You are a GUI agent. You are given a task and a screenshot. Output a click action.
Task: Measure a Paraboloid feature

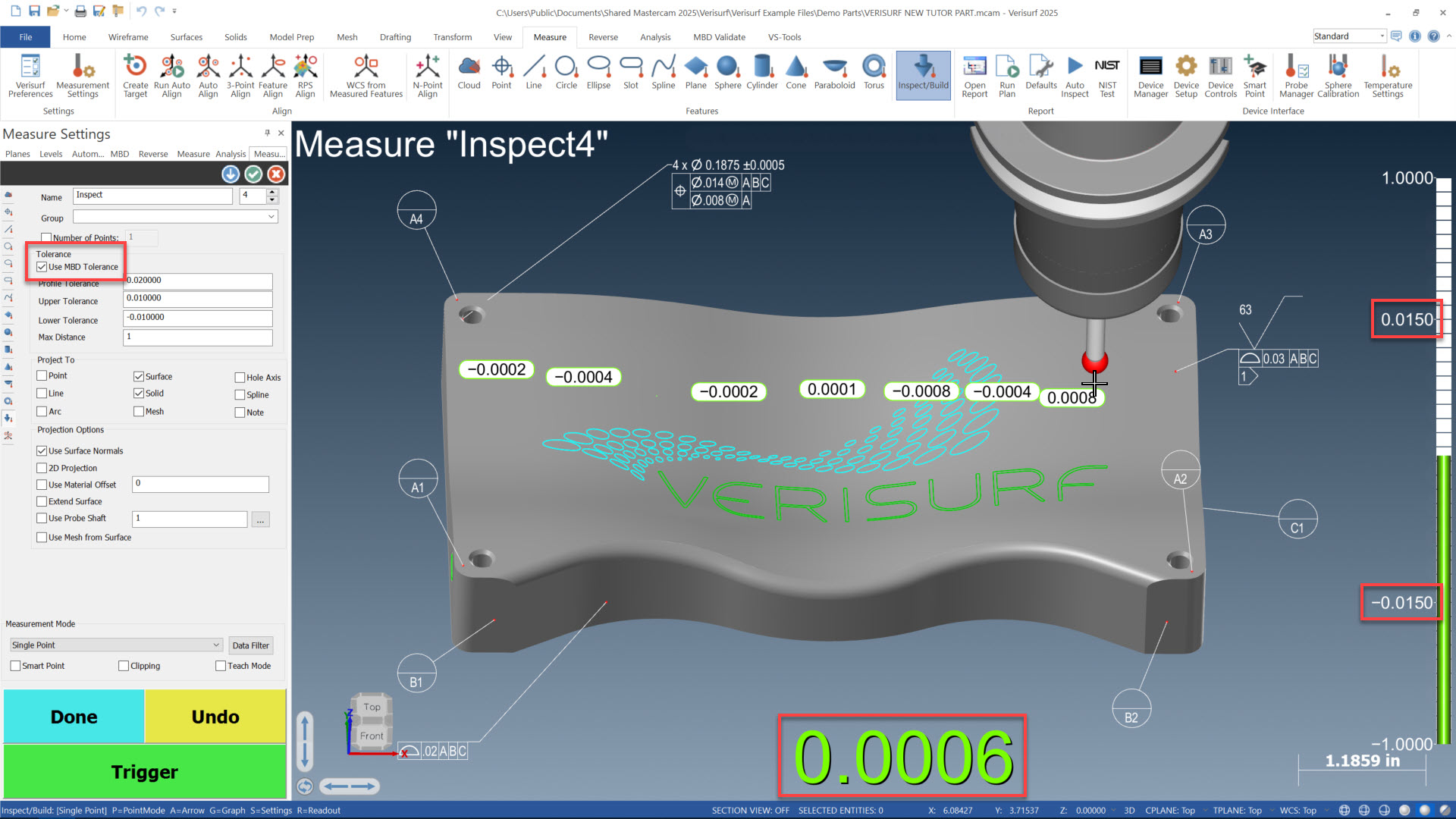coord(835,73)
